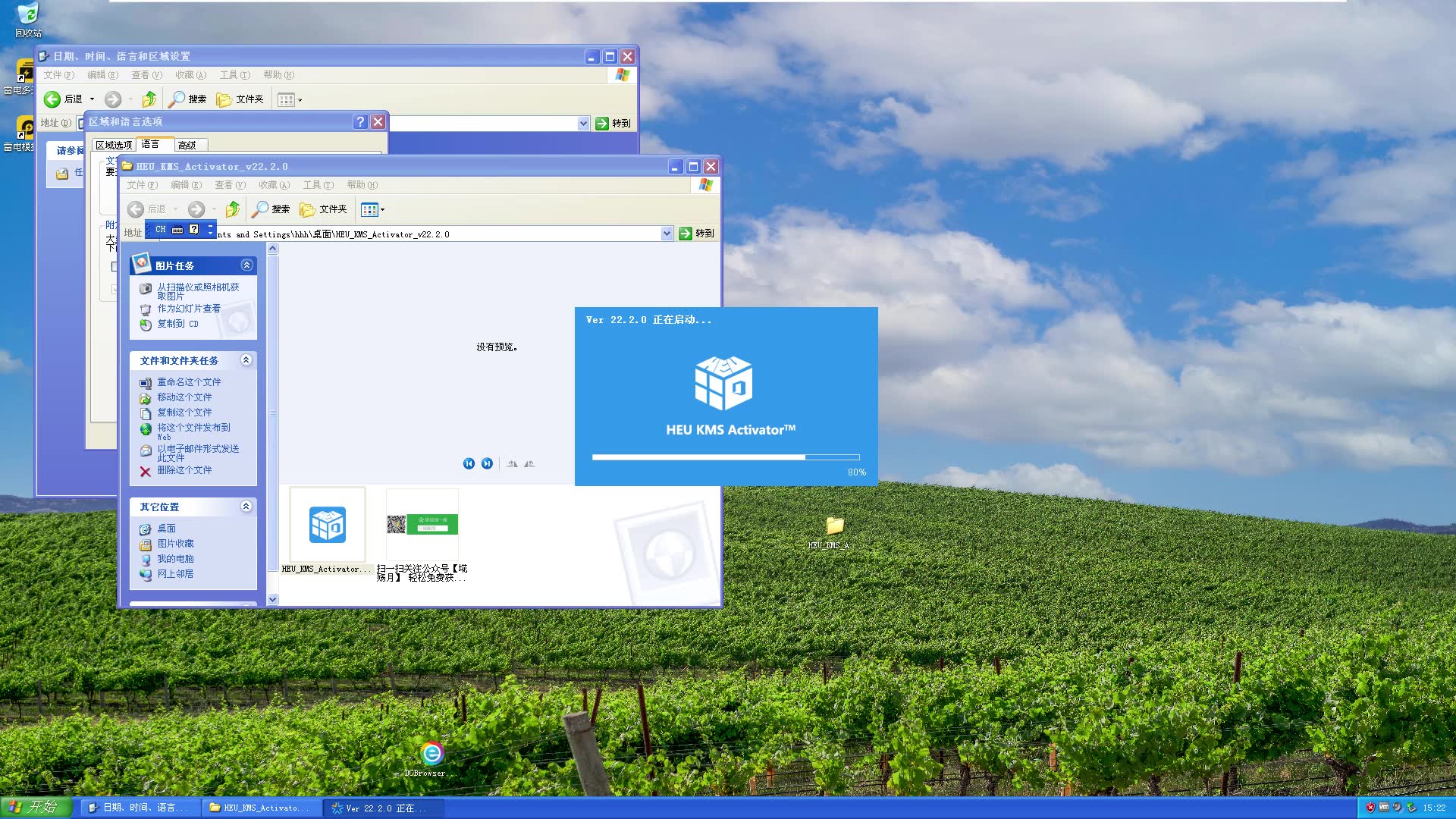
Task: Switch to 高级 tab
Action: tap(187, 145)
